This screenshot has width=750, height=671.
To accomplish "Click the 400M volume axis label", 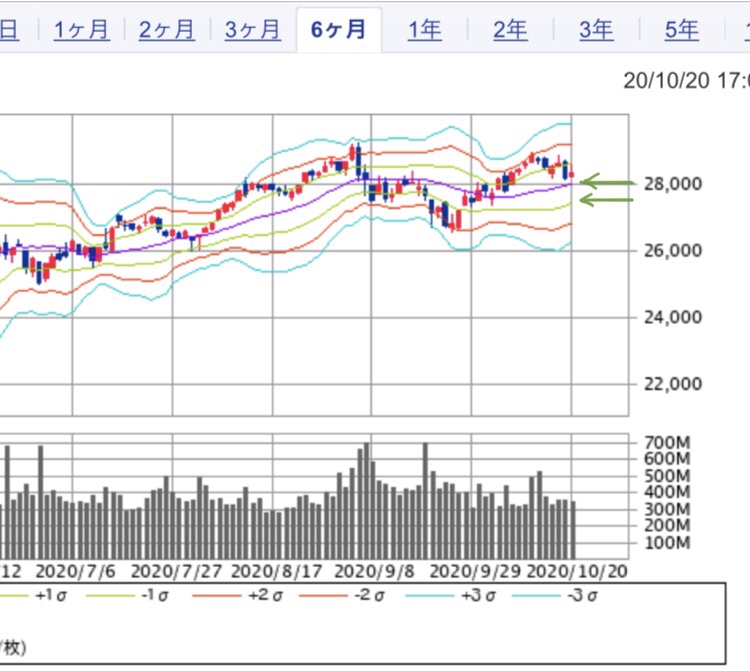I will 667,492.
